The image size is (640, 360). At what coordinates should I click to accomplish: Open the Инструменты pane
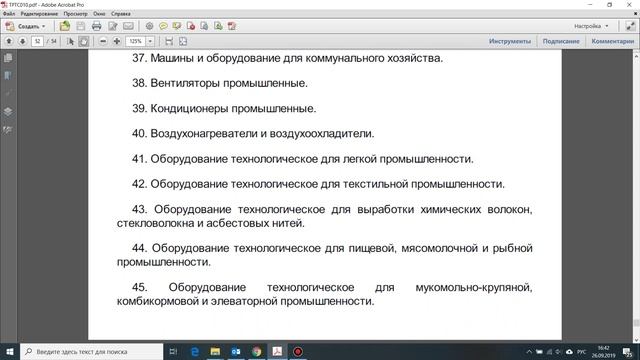[510, 41]
